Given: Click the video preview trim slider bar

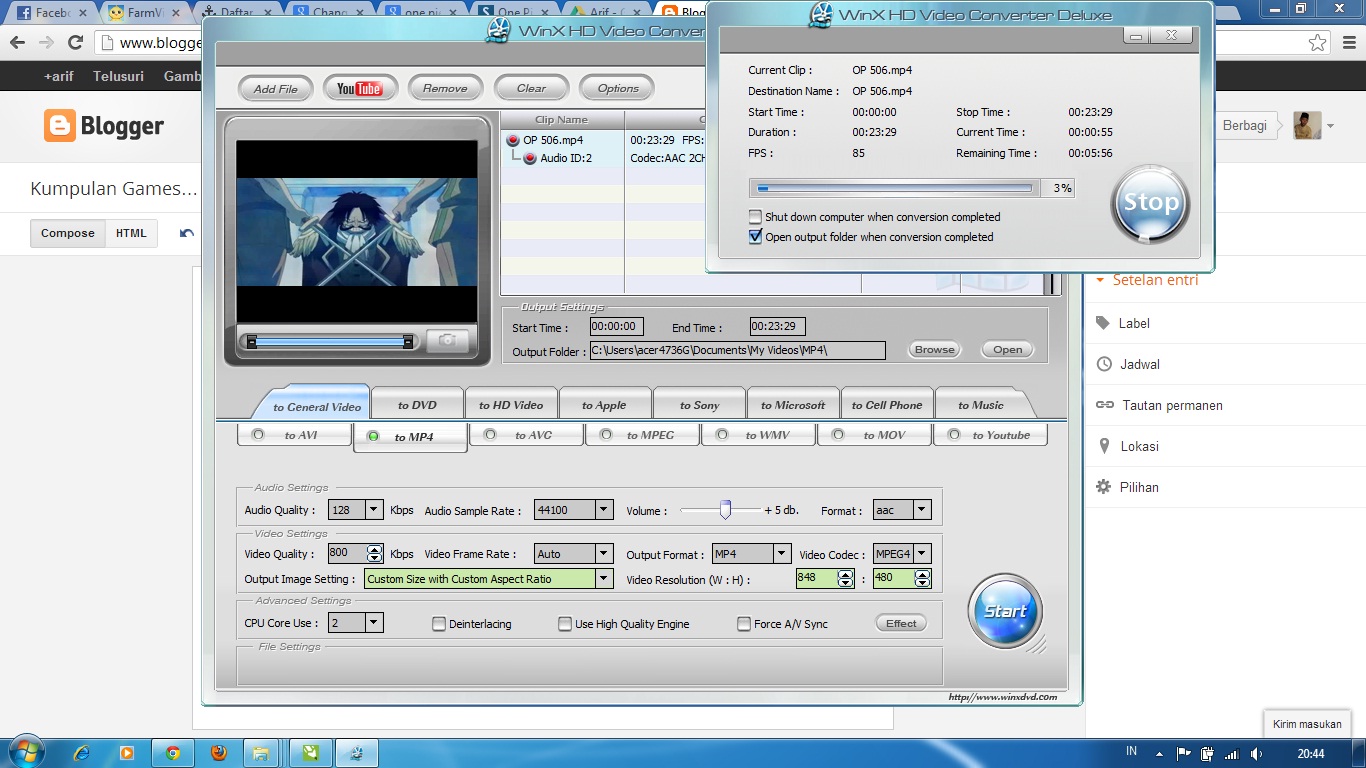Looking at the screenshot, I should 330,342.
